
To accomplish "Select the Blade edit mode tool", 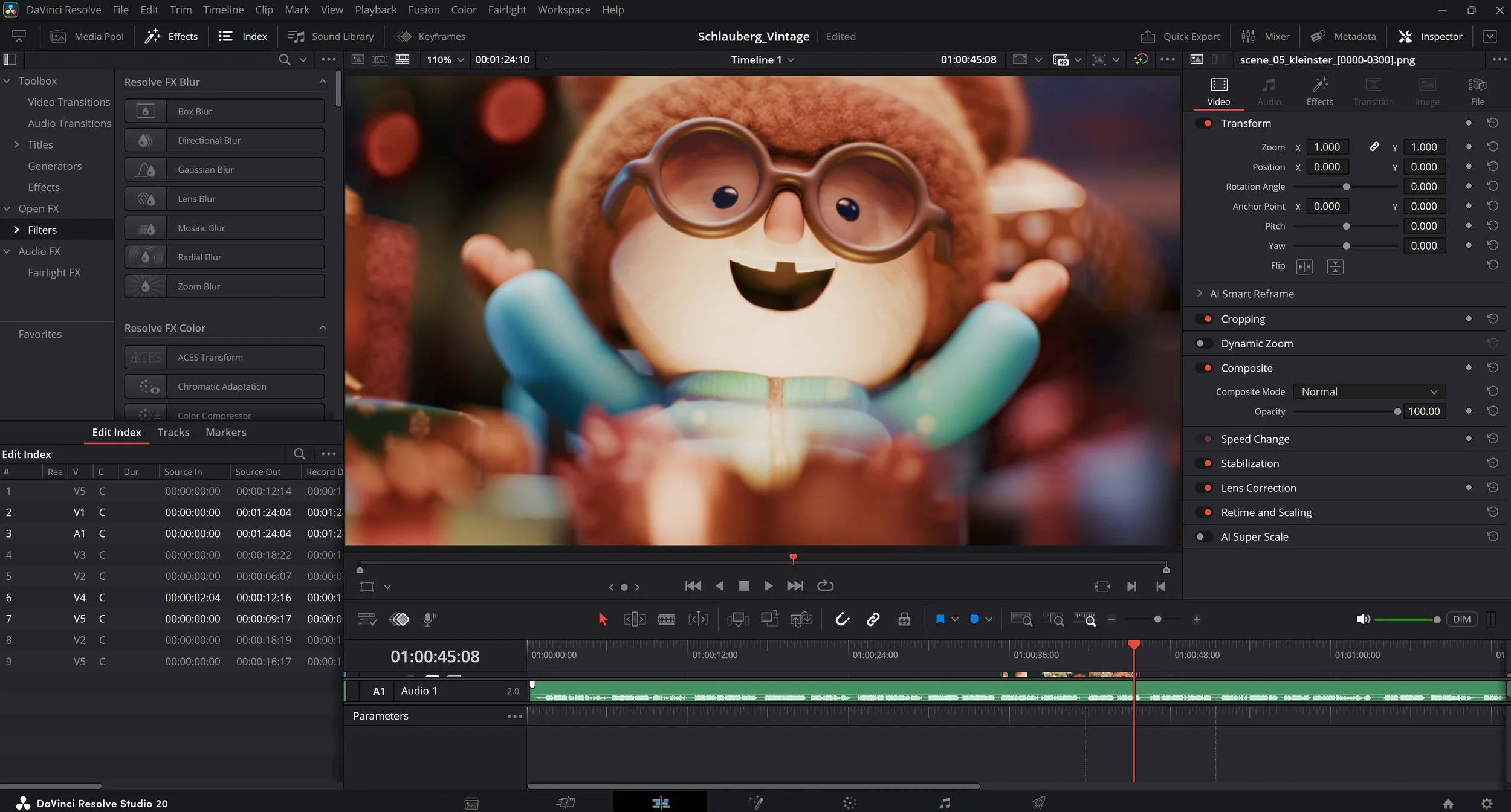I will coord(666,619).
